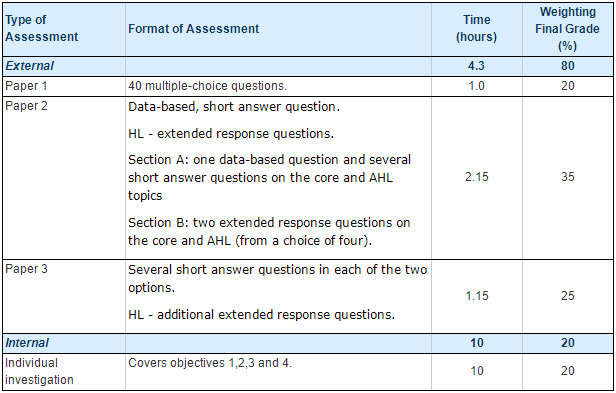
Task: Click the 'Format of Assessment' header cell
Action: pos(194,29)
